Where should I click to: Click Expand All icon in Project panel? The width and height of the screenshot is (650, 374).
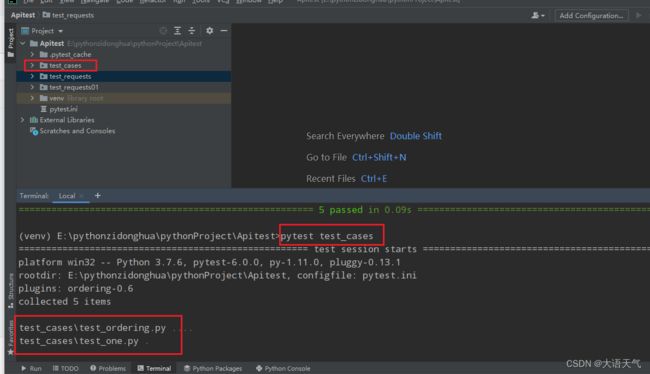pos(177,31)
